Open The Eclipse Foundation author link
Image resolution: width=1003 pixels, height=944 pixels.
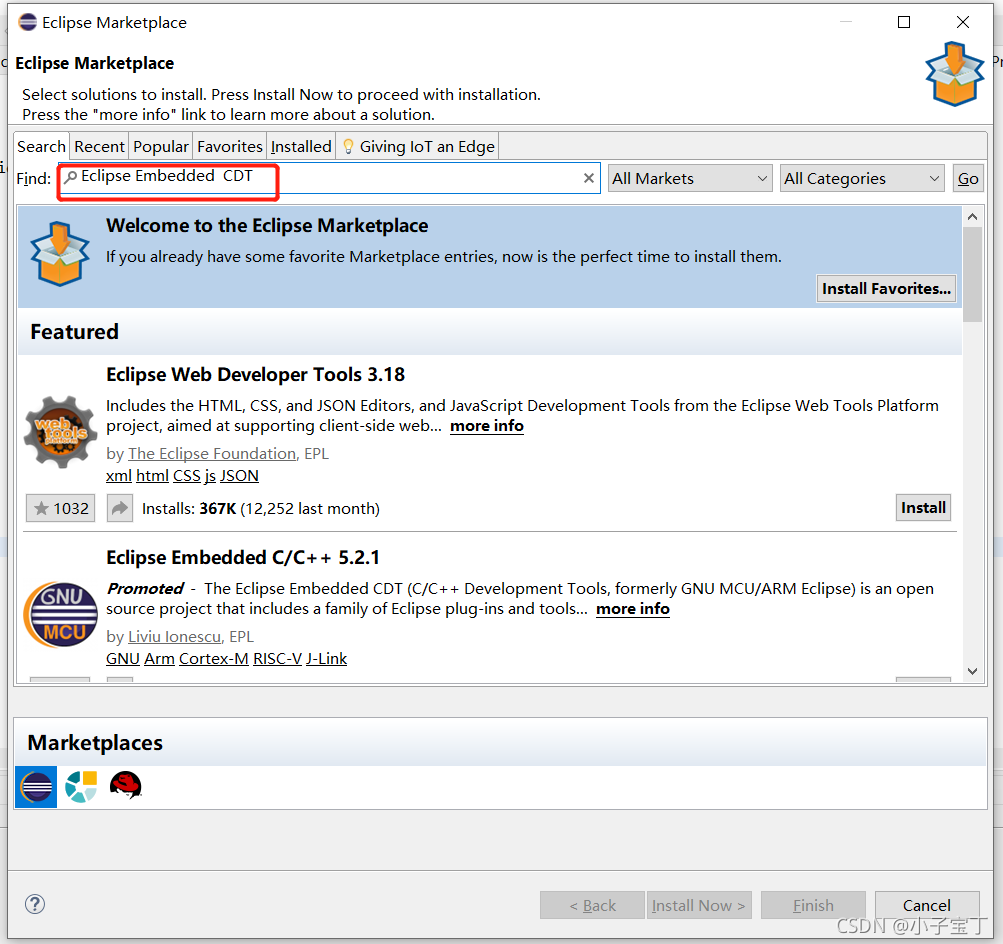click(212, 453)
